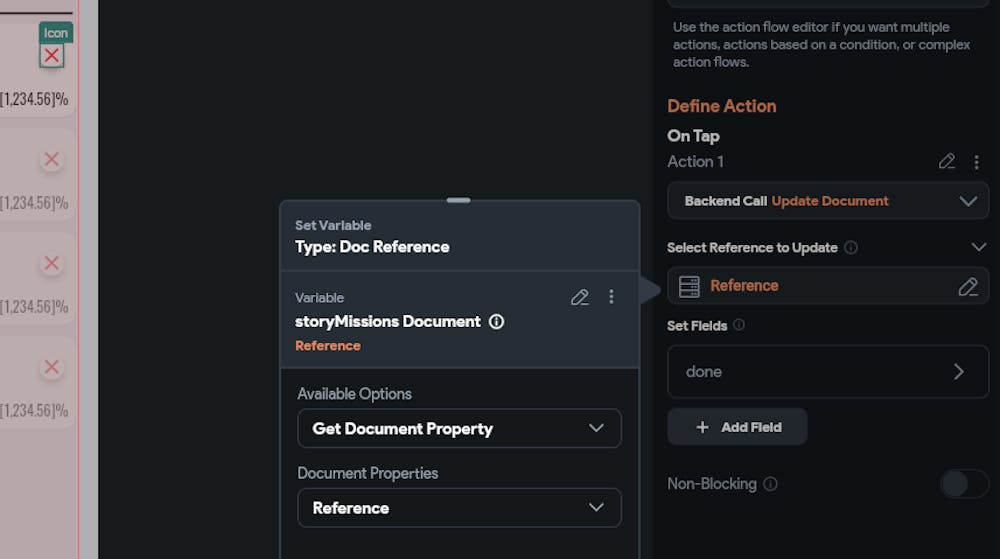This screenshot has width=1000, height=559.
Task: Click the Add Field button
Action: tap(737, 427)
